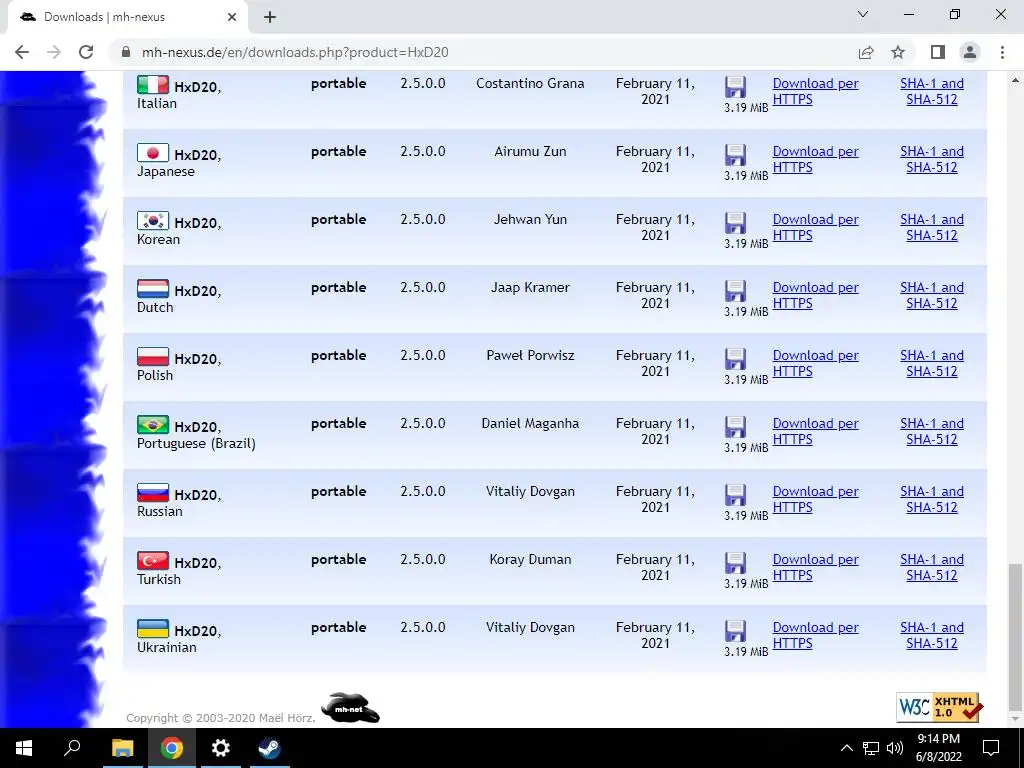Open SHA-1 and SHA-512 link for Turkish
The image size is (1024, 768).
[x=932, y=567]
